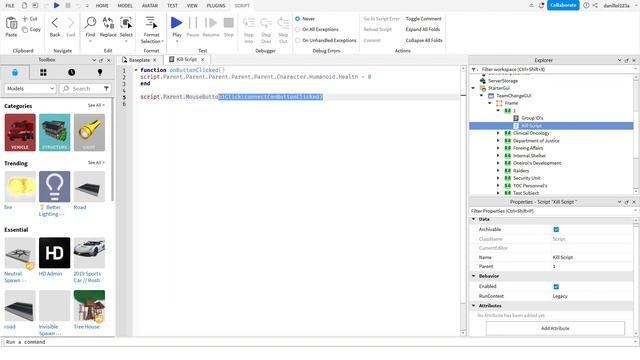
Task: Click the Select tool icon
Action: point(126,23)
